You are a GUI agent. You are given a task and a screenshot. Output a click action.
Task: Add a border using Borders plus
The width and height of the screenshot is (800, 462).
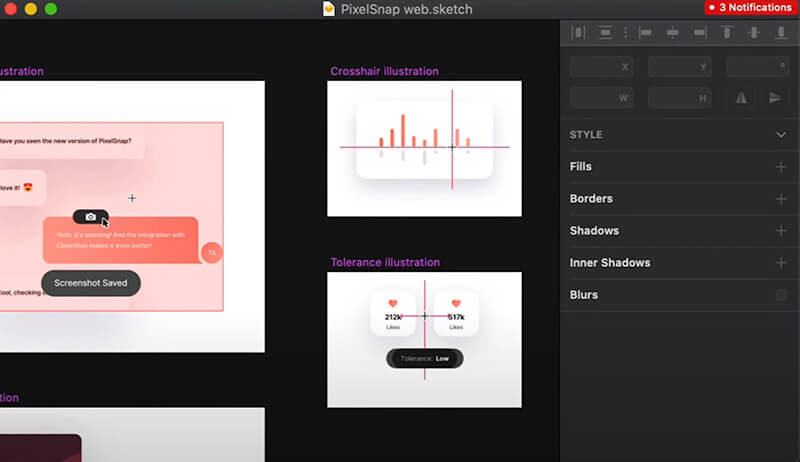(x=781, y=199)
